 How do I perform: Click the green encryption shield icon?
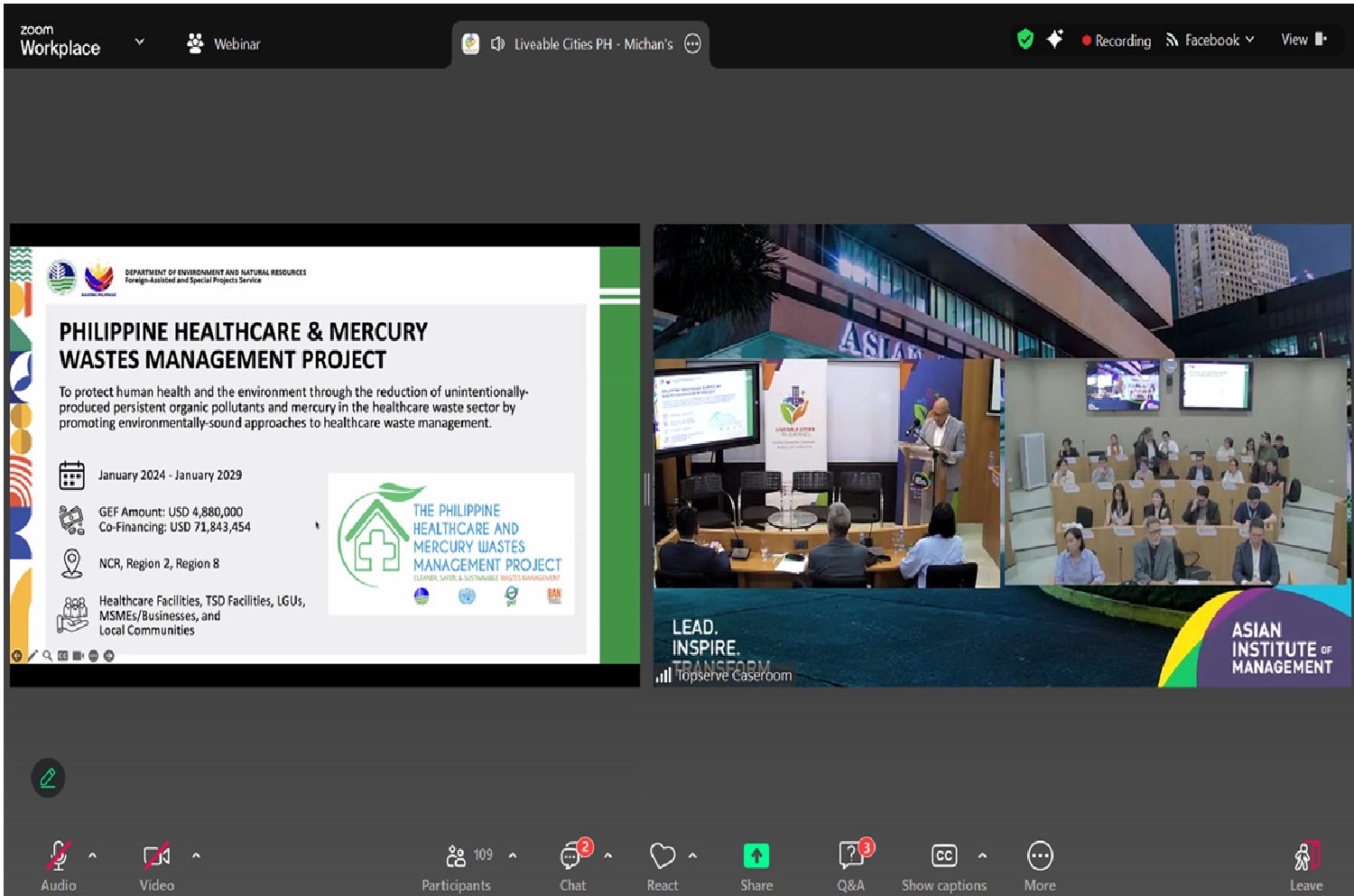coord(1025,39)
